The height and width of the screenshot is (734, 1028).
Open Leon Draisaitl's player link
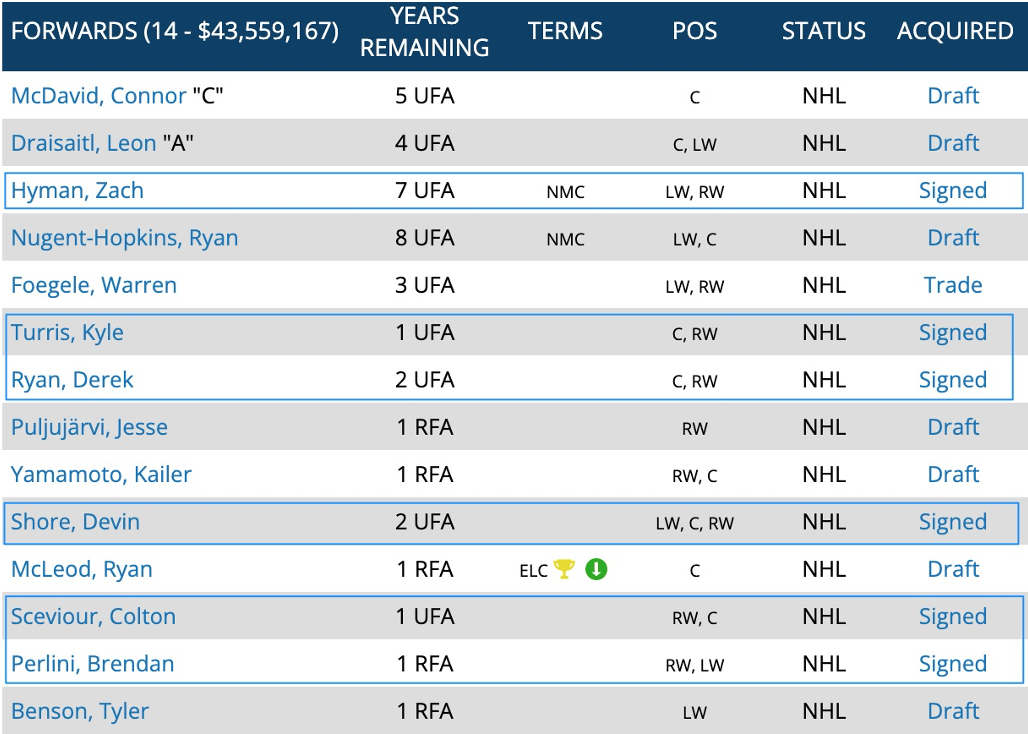[83, 143]
